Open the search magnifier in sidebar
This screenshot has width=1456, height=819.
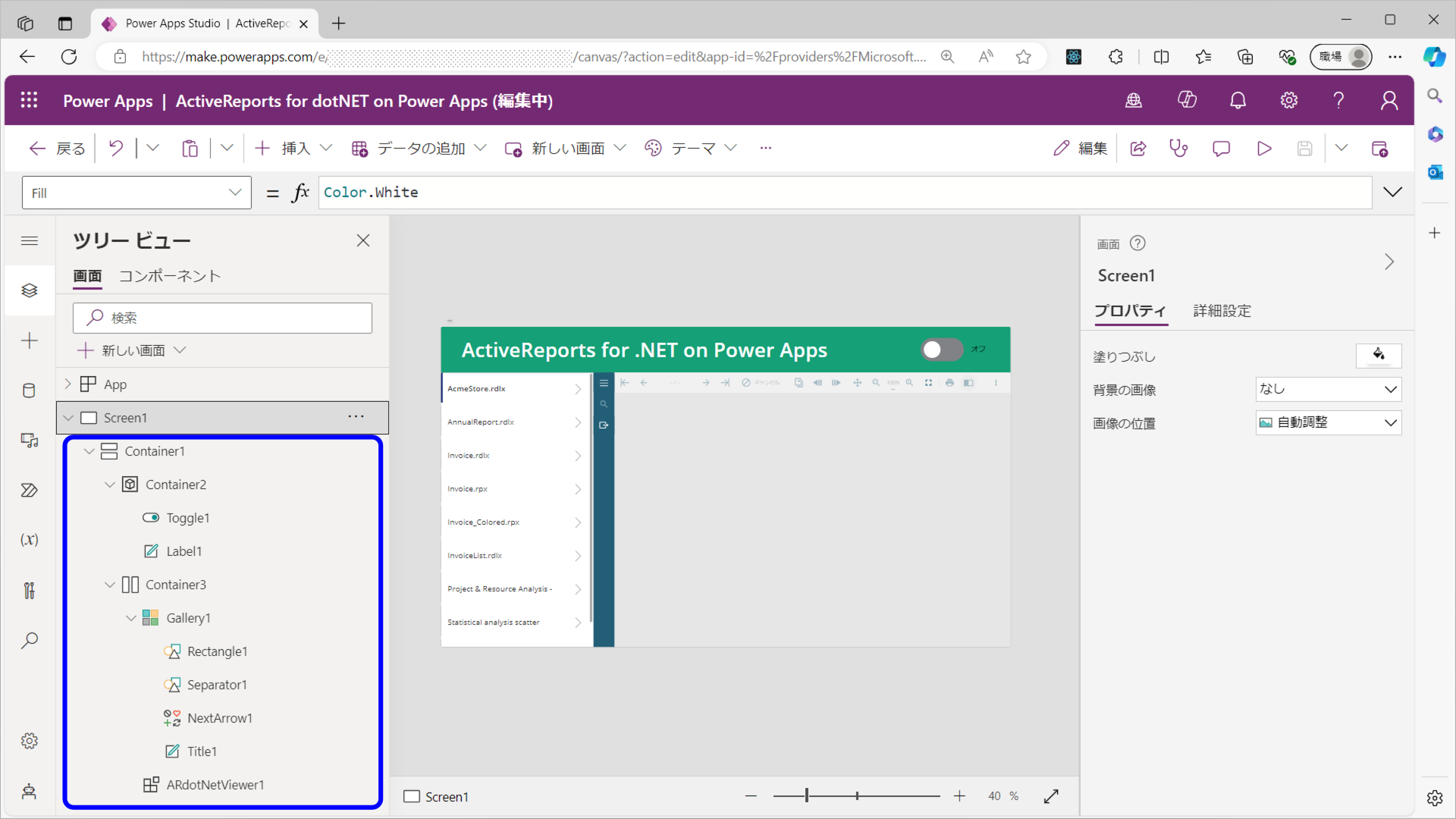pyautogui.click(x=30, y=641)
